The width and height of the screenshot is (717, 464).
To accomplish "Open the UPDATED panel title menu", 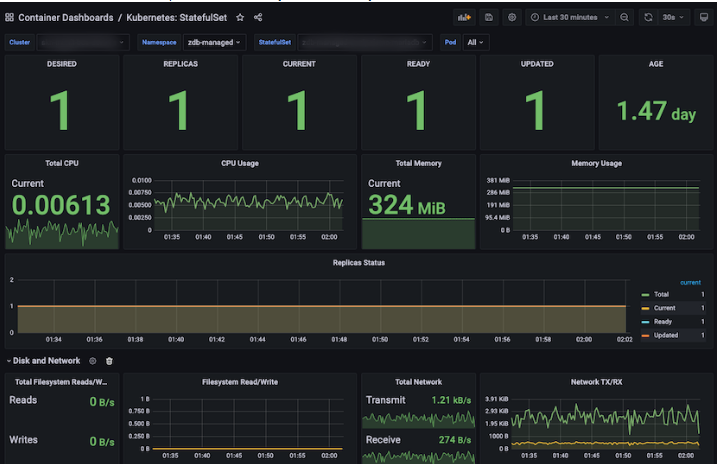I will coord(537,64).
